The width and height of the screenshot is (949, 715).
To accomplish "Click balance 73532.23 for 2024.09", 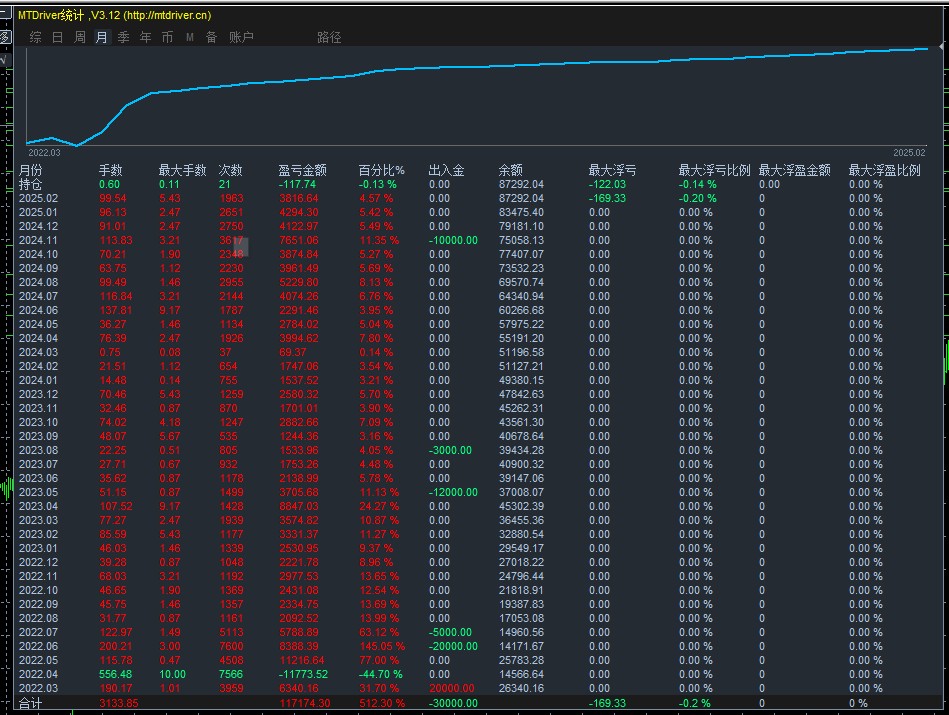I will click(521, 268).
